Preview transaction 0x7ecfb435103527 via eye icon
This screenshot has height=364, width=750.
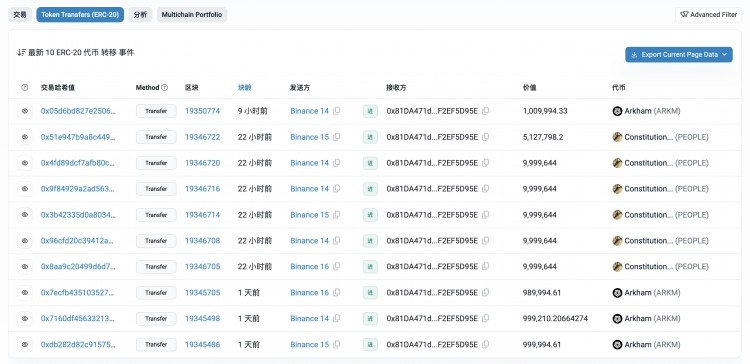(25, 293)
